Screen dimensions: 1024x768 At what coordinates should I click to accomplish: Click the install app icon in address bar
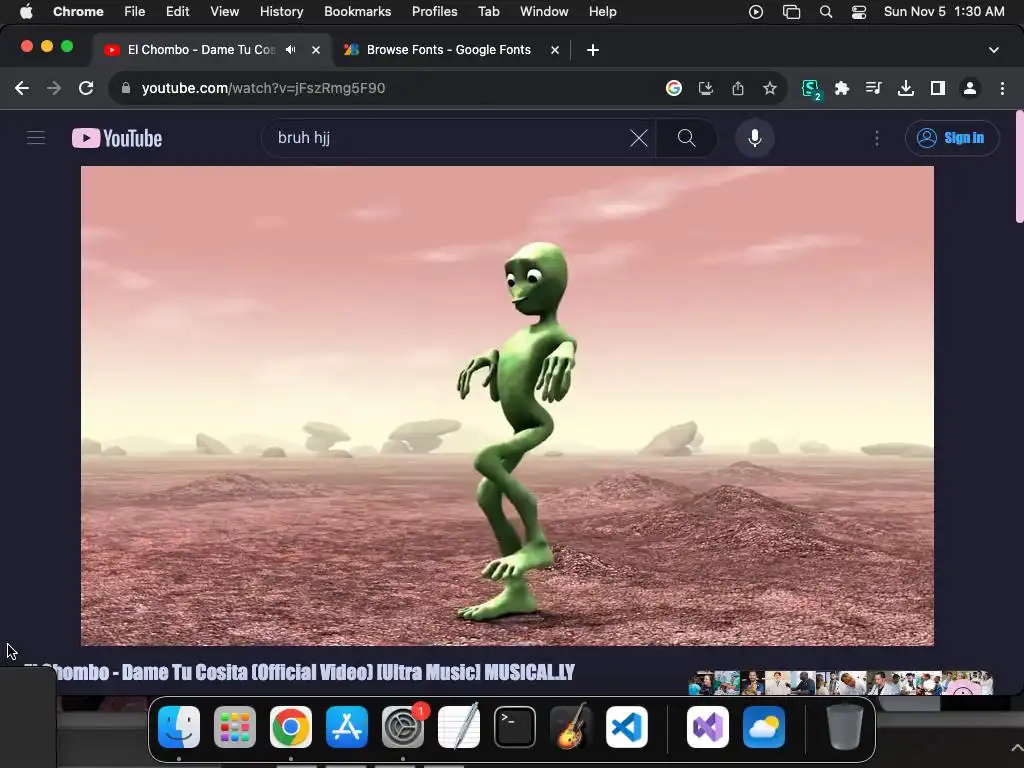(706, 88)
